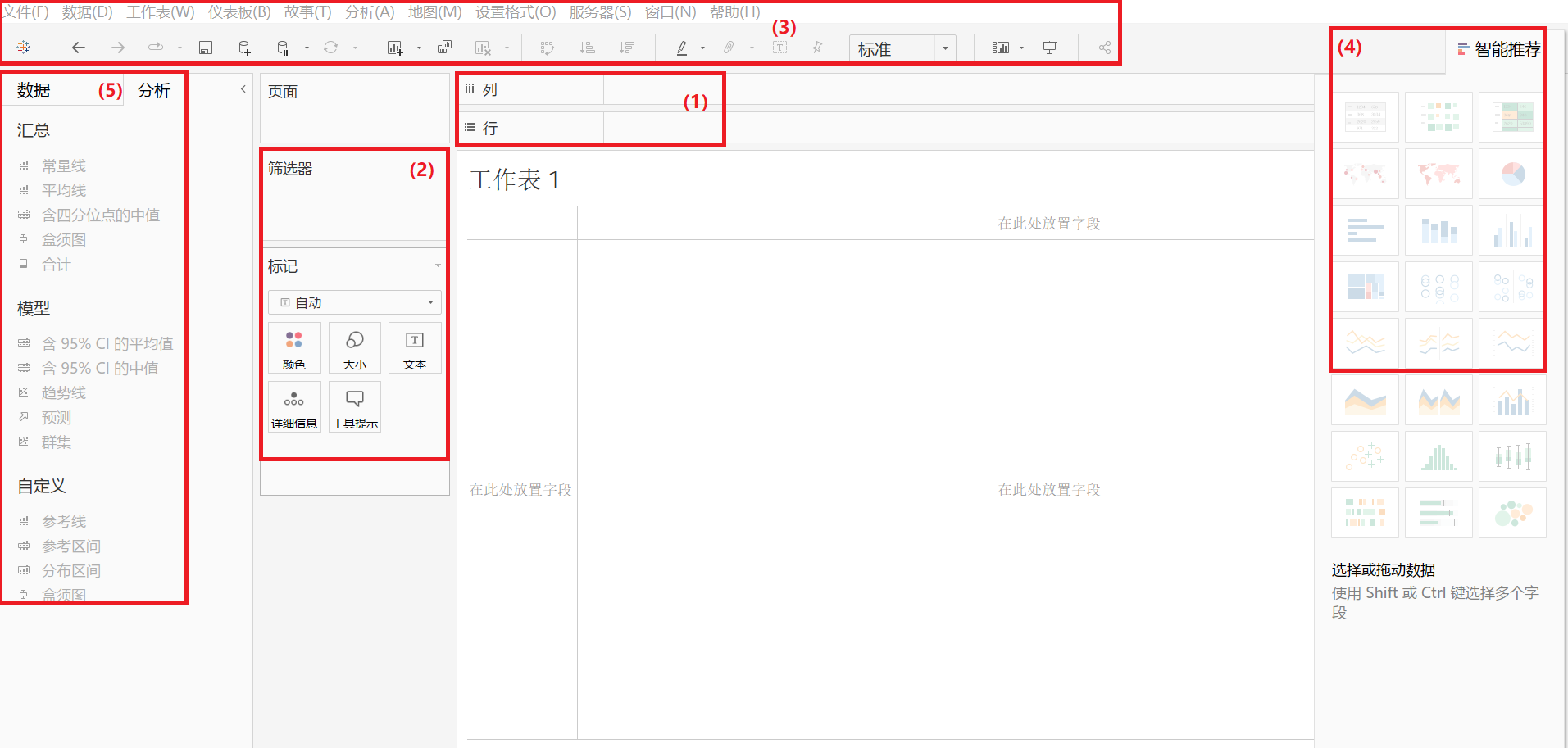Expand the 标记 card menu arrow
The image size is (1568, 748).
tap(438, 265)
